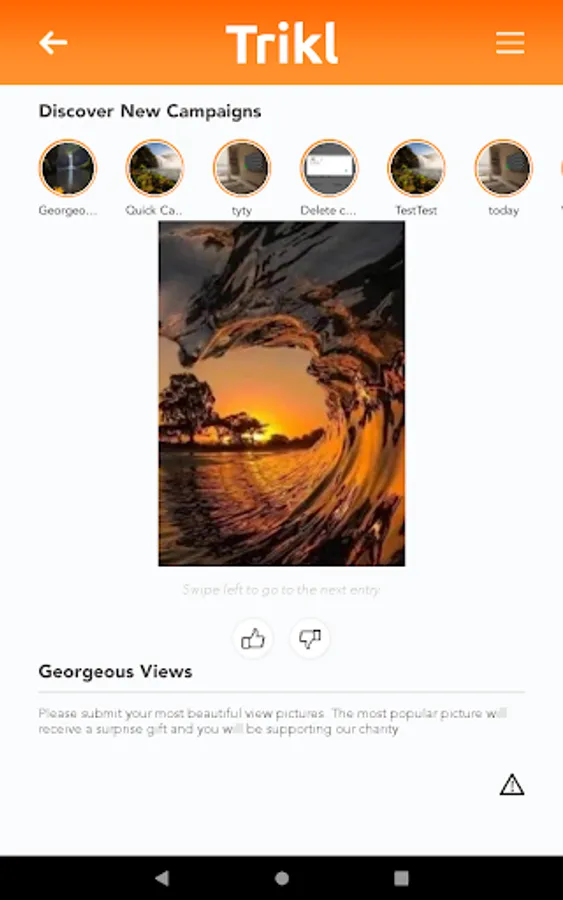Screen dimensions: 563x900
Task: Tap Android recent apps square button
Action: tap(401, 878)
